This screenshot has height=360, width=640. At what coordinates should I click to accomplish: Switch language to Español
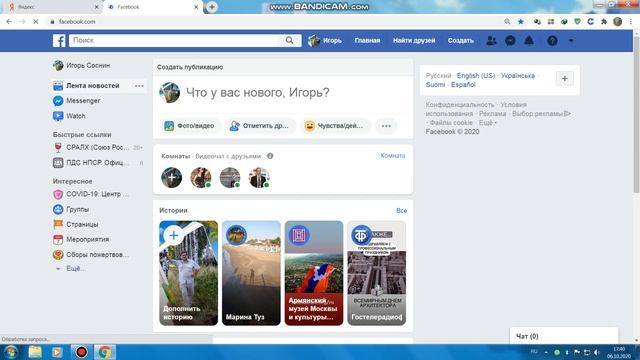pos(463,84)
